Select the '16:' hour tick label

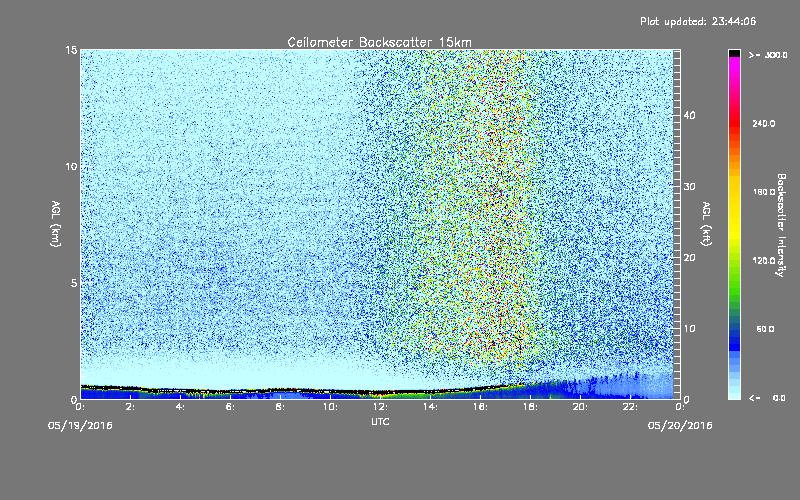pos(481,407)
